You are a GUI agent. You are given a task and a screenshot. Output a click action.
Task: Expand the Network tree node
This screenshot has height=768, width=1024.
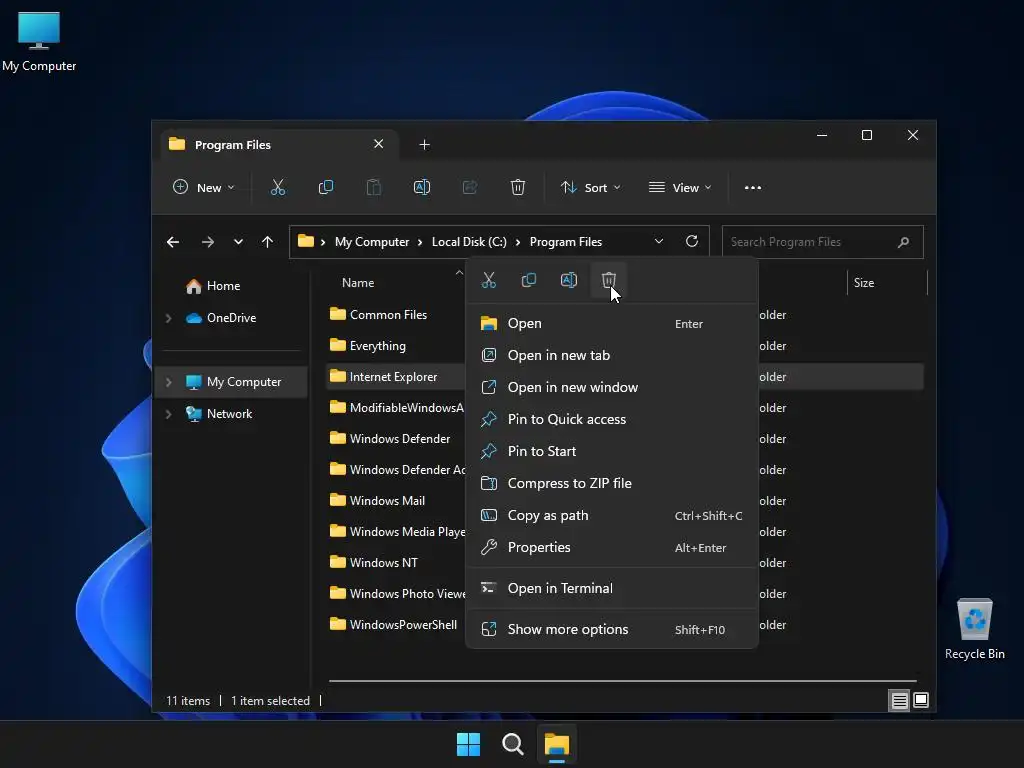pyautogui.click(x=168, y=414)
